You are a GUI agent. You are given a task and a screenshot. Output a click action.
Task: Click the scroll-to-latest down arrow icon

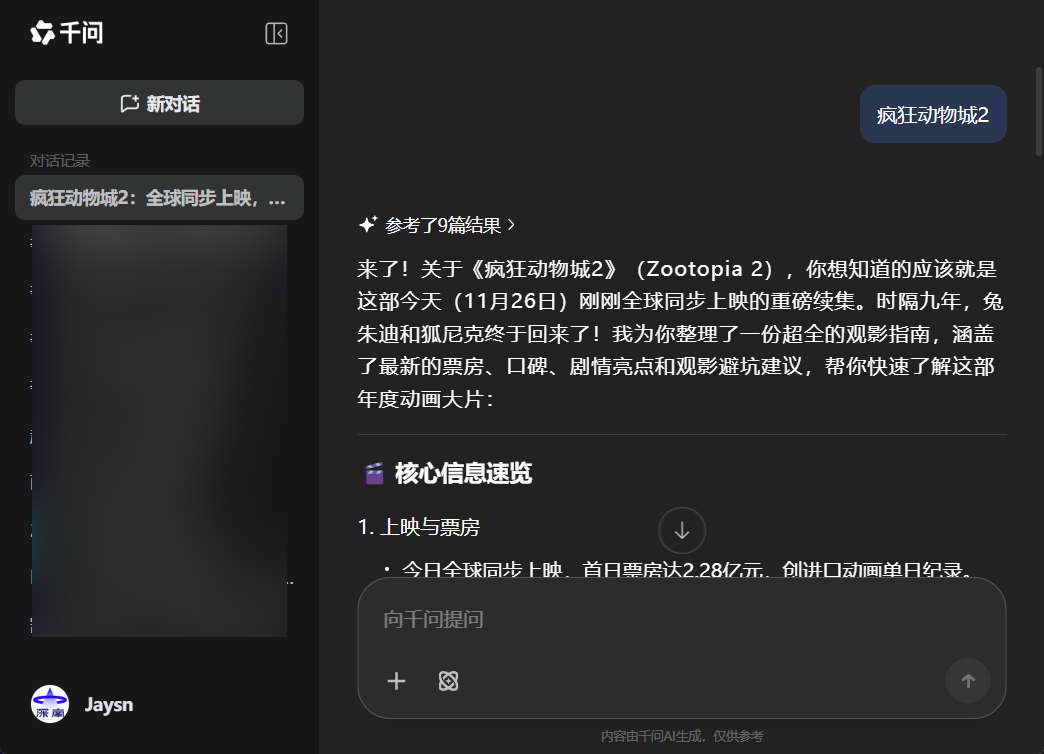682,530
